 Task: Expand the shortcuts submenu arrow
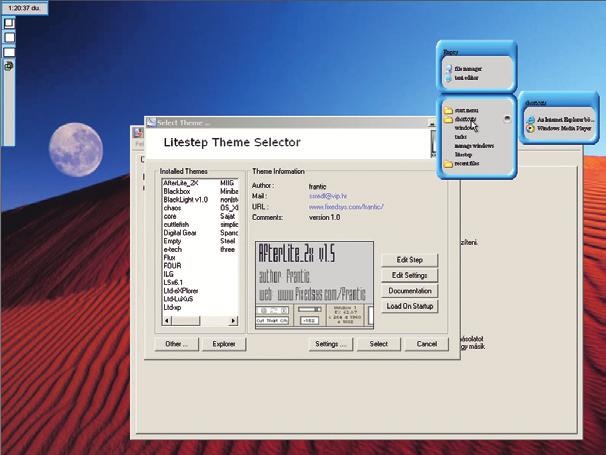[507, 118]
